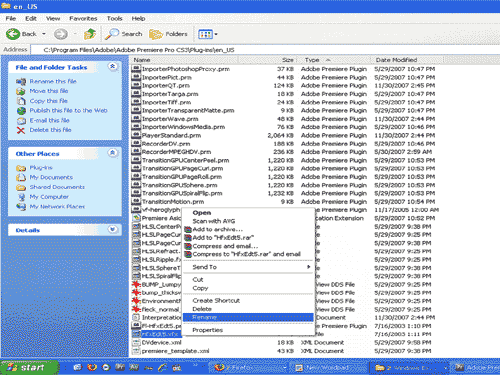The width and height of the screenshot is (500, 375).
Task: Open the Views dropdown button
Action: [208, 34]
